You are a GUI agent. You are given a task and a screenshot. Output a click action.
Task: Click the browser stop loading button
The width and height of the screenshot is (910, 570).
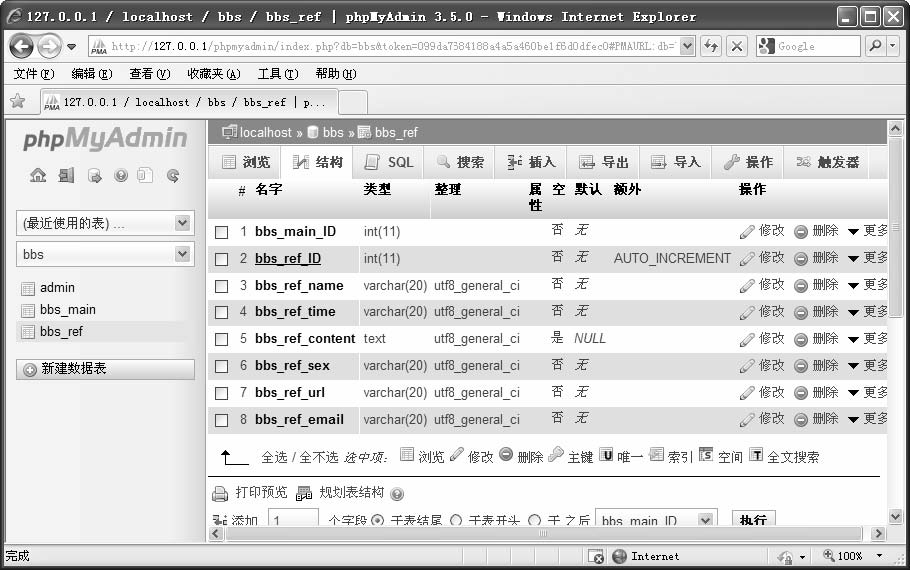(x=736, y=46)
